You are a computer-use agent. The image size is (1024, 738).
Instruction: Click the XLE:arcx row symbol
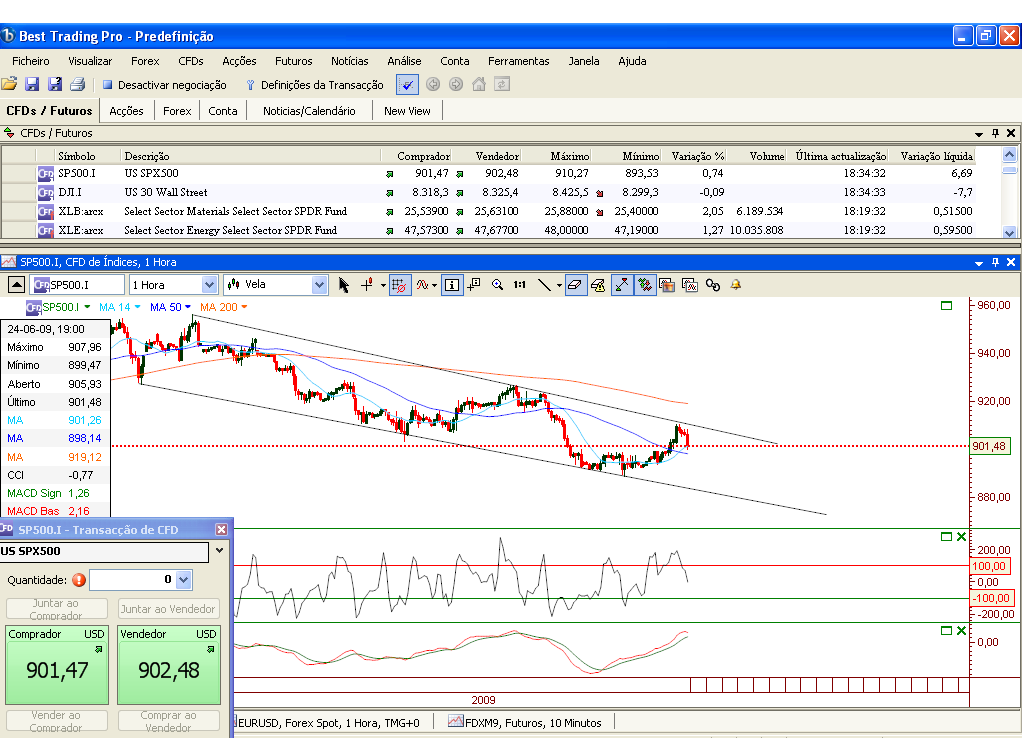(x=80, y=230)
